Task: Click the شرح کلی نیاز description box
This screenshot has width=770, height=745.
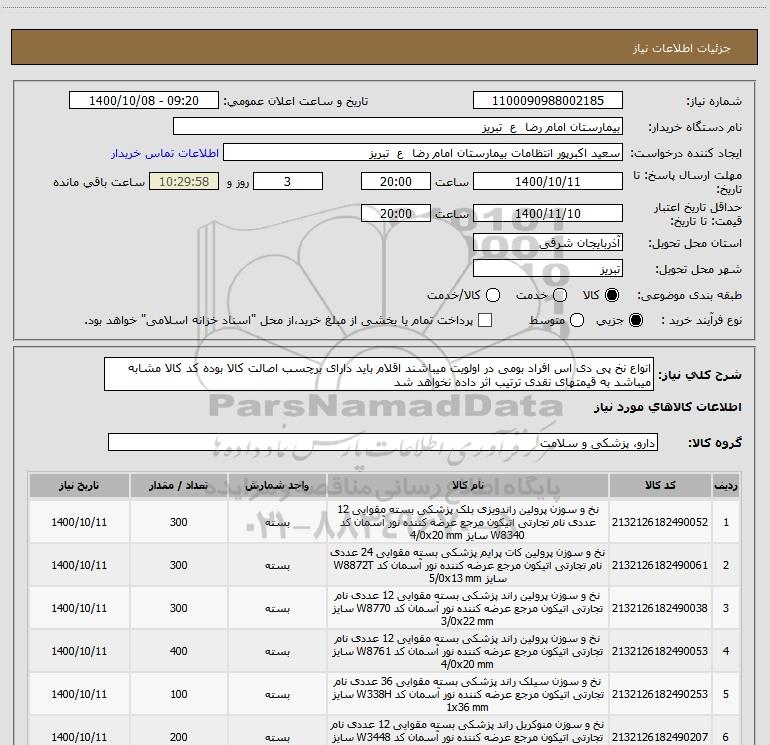Action: [379, 375]
